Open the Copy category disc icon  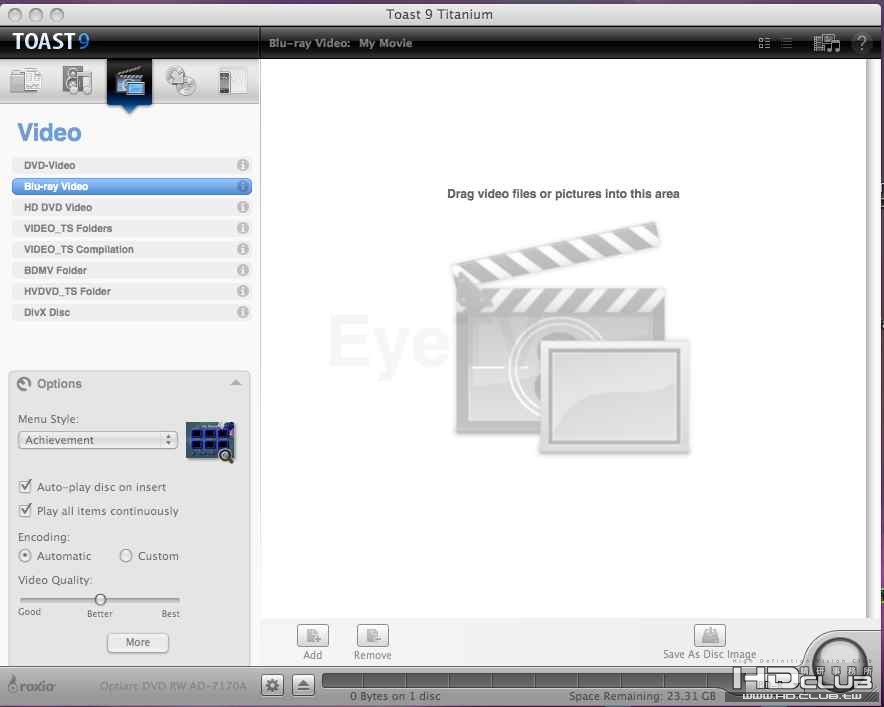(x=181, y=81)
